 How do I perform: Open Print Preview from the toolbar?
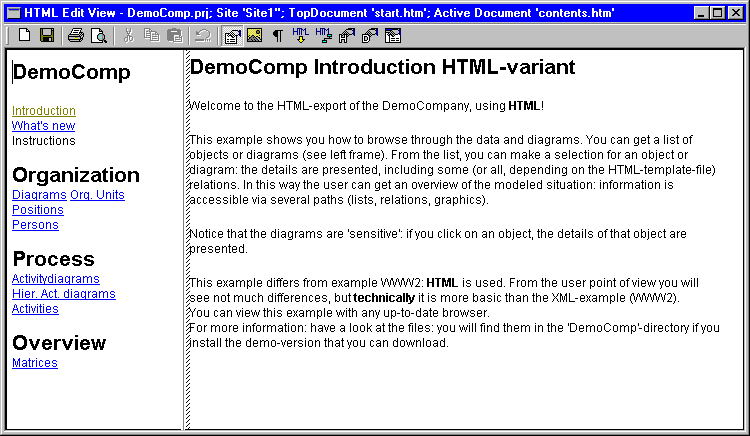99,35
